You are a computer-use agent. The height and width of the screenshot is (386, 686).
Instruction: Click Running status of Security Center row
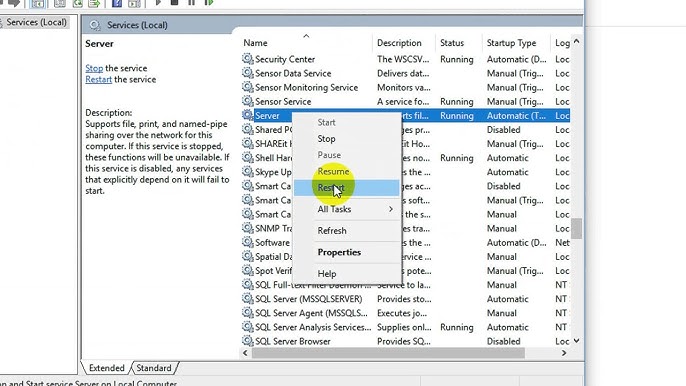pyautogui.click(x=457, y=59)
